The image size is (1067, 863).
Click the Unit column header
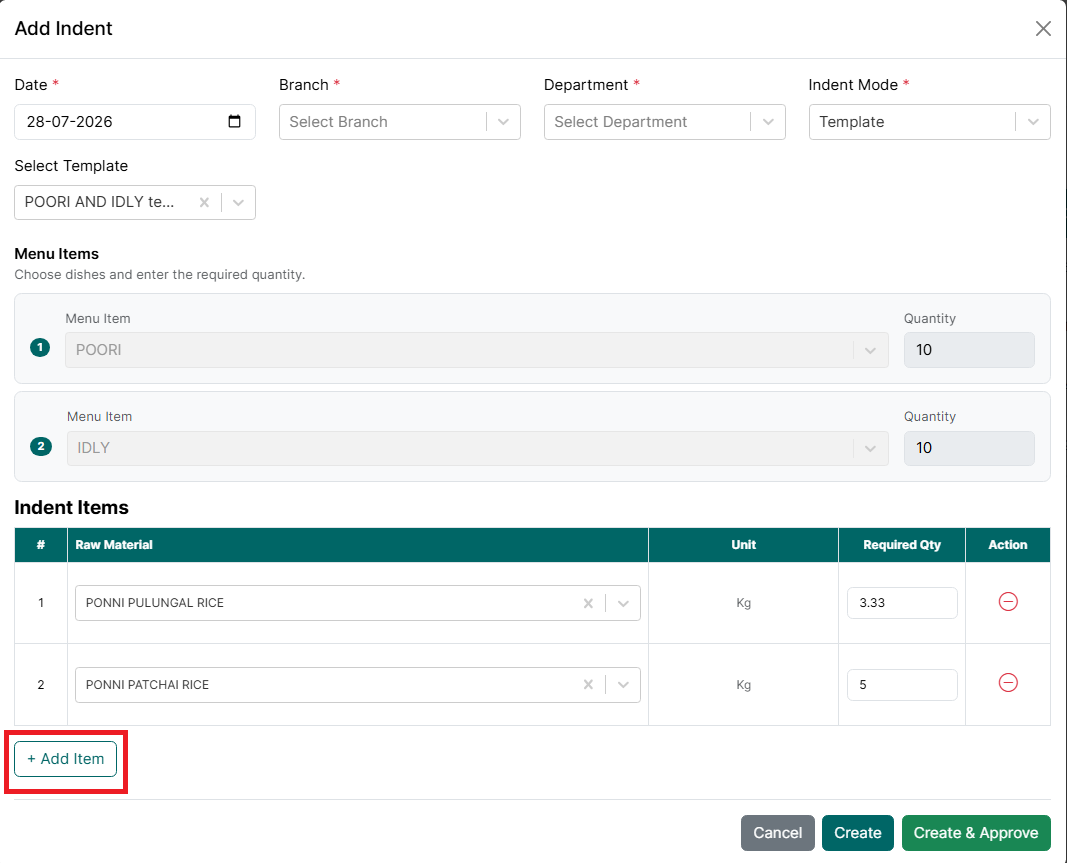(x=743, y=544)
